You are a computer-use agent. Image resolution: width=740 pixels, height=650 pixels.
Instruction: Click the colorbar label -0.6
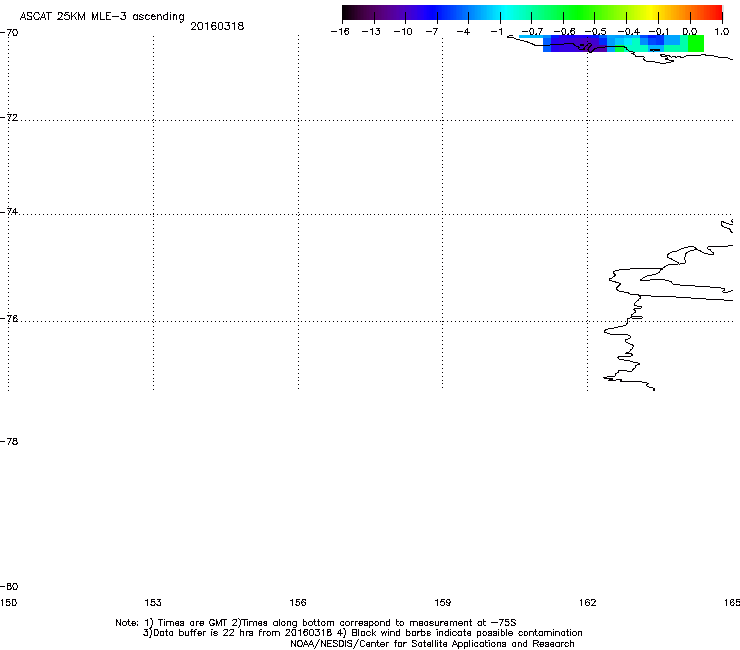click(x=564, y=32)
